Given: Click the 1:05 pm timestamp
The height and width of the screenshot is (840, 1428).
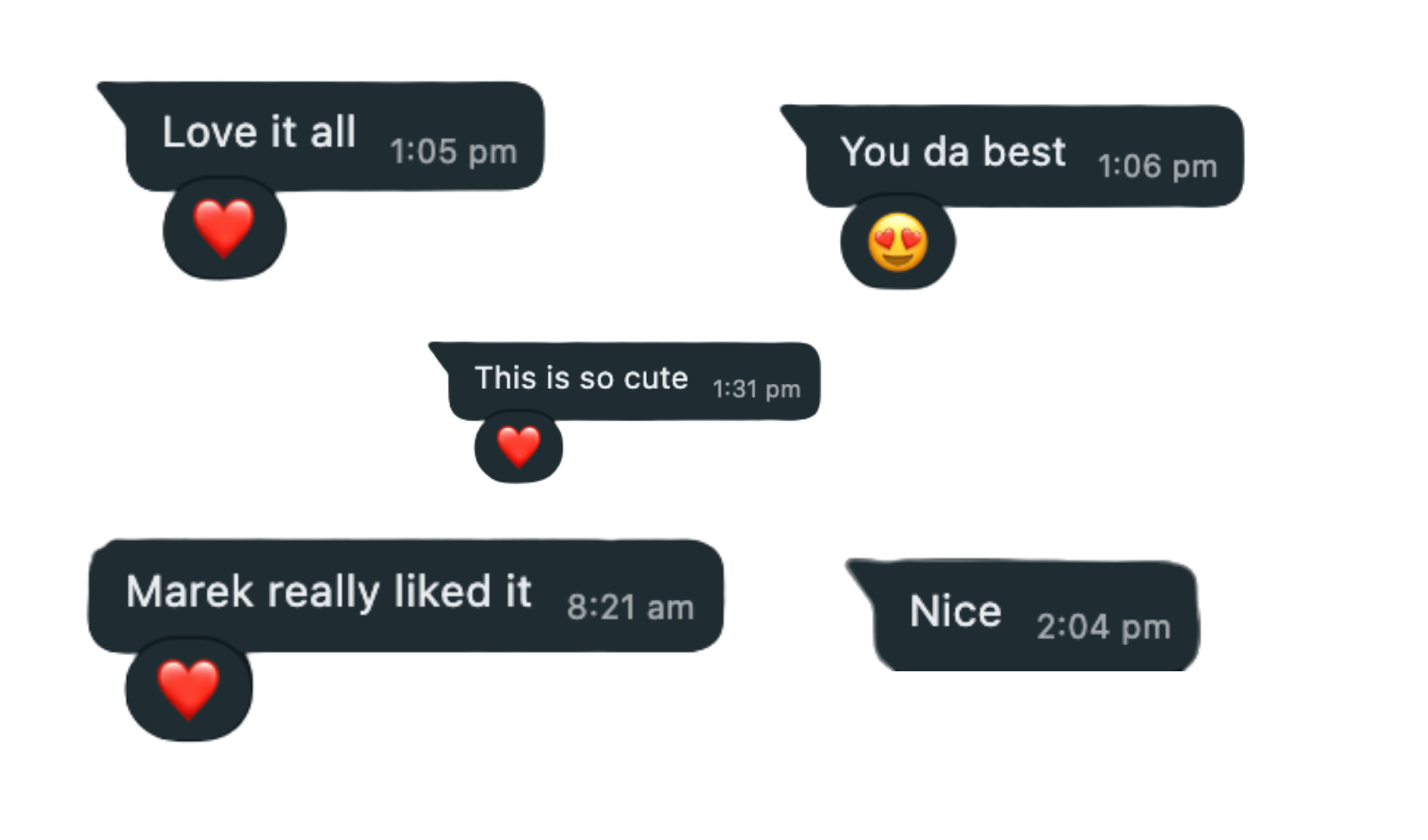Looking at the screenshot, I should 453,152.
